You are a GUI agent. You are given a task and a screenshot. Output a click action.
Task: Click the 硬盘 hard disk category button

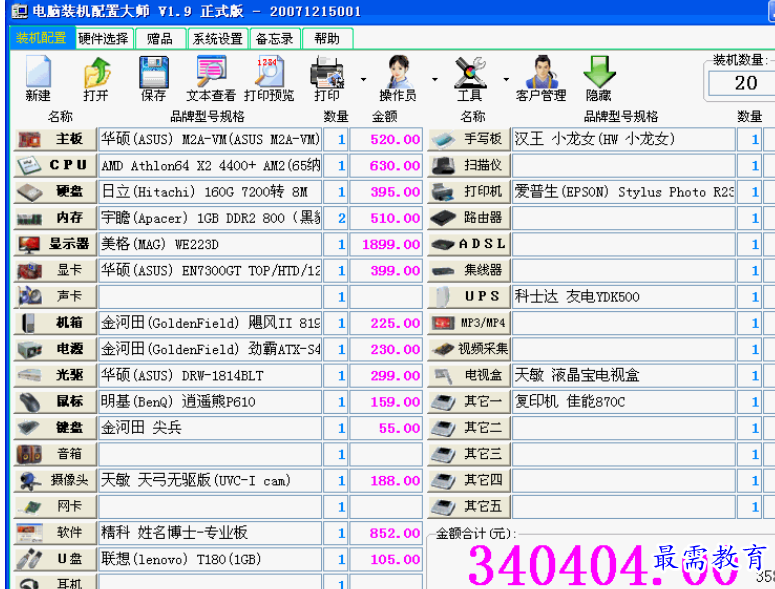tap(55, 191)
